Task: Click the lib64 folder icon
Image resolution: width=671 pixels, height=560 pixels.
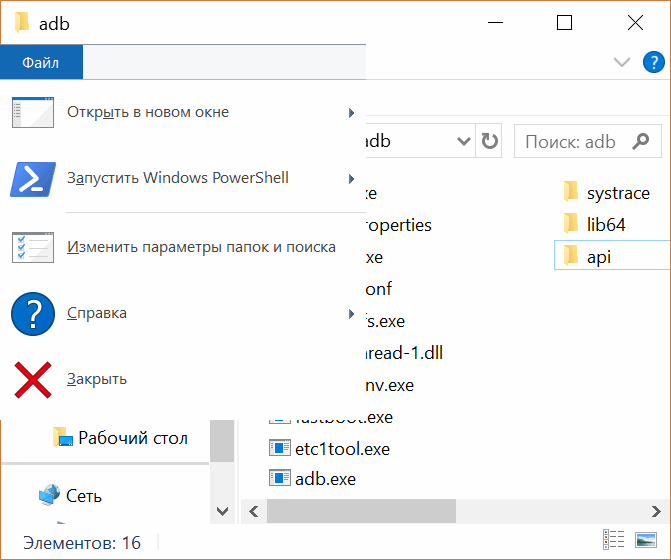Action: click(x=571, y=223)
